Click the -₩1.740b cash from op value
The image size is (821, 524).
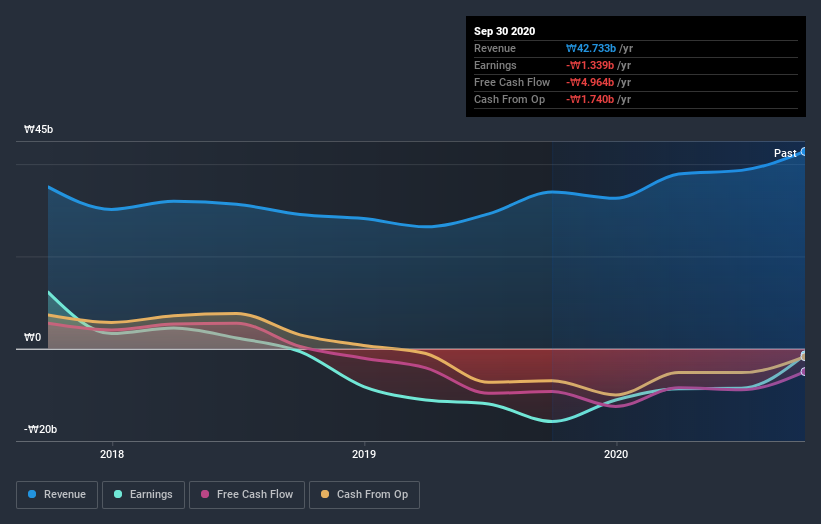[590, 99]
